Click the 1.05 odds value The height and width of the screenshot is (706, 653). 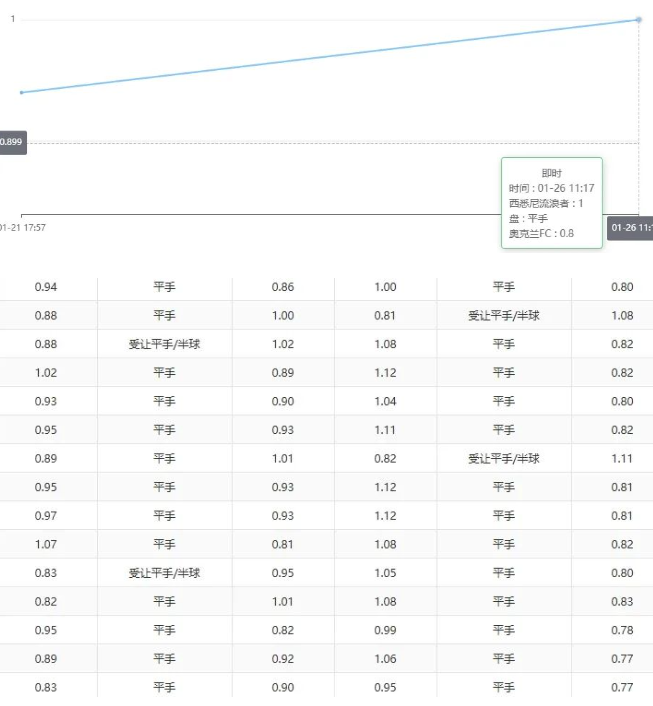(385, 574)
